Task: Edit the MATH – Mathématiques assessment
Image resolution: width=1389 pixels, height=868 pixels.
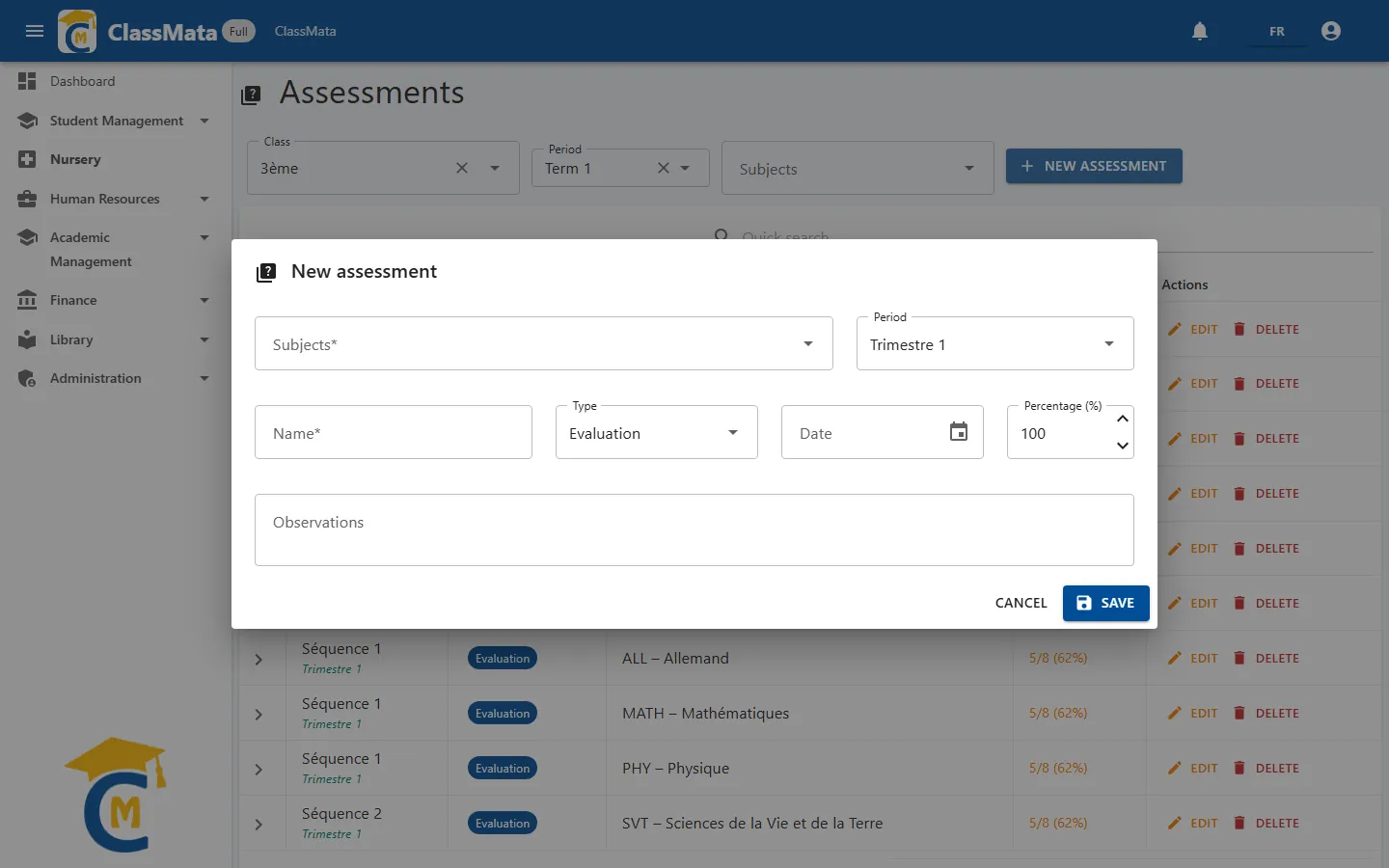Action: (1192, 713)
